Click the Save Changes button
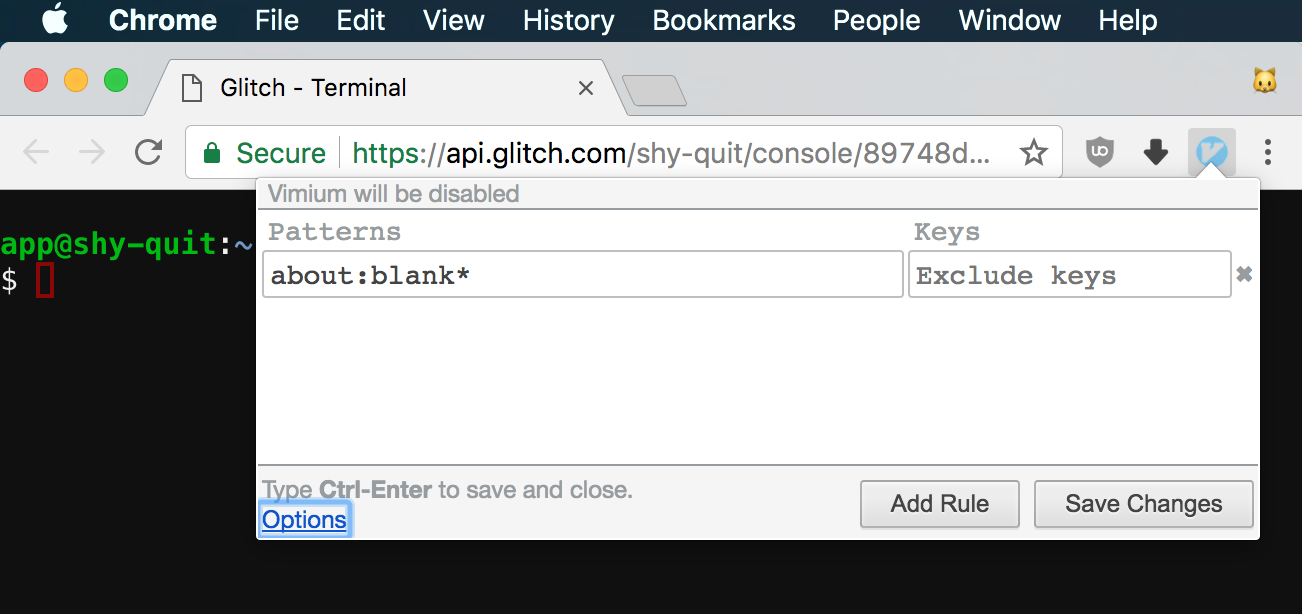1302x614 pixels. tap(1143, 504)
